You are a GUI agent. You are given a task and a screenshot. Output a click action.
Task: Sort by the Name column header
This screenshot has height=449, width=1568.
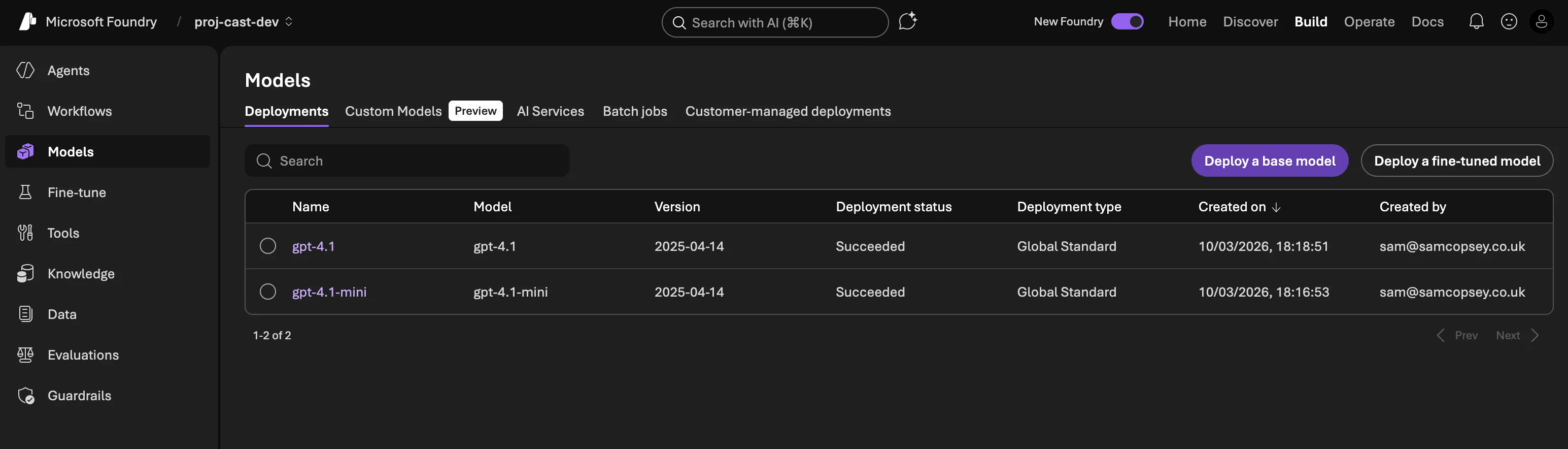tap(311, 207)
